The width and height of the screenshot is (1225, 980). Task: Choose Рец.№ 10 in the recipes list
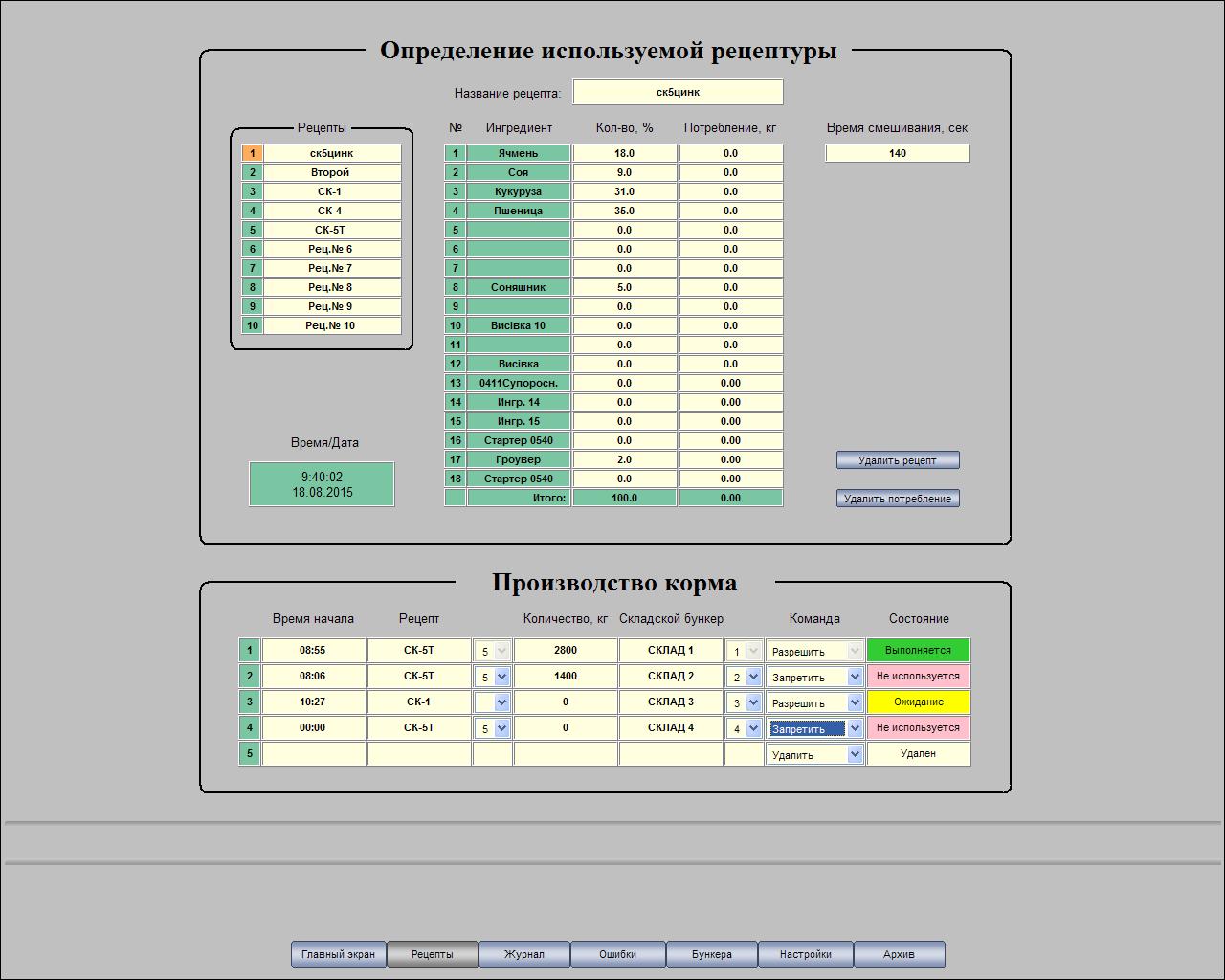[330, 325]
